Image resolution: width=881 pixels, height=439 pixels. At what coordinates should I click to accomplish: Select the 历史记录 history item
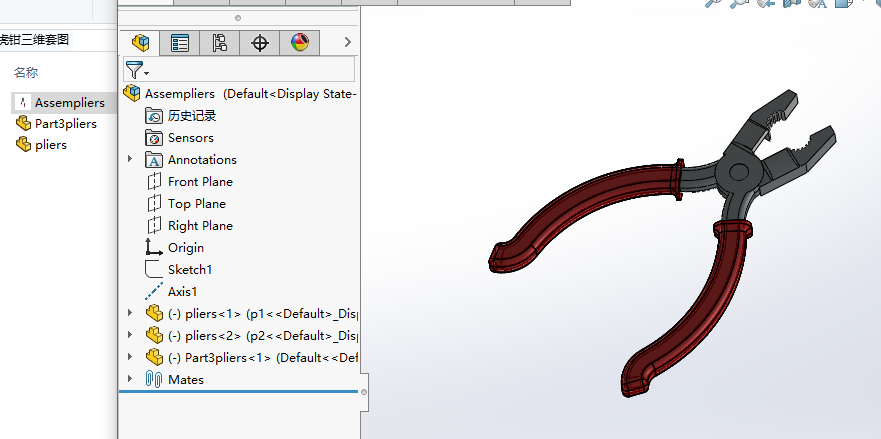pos(192,116)
